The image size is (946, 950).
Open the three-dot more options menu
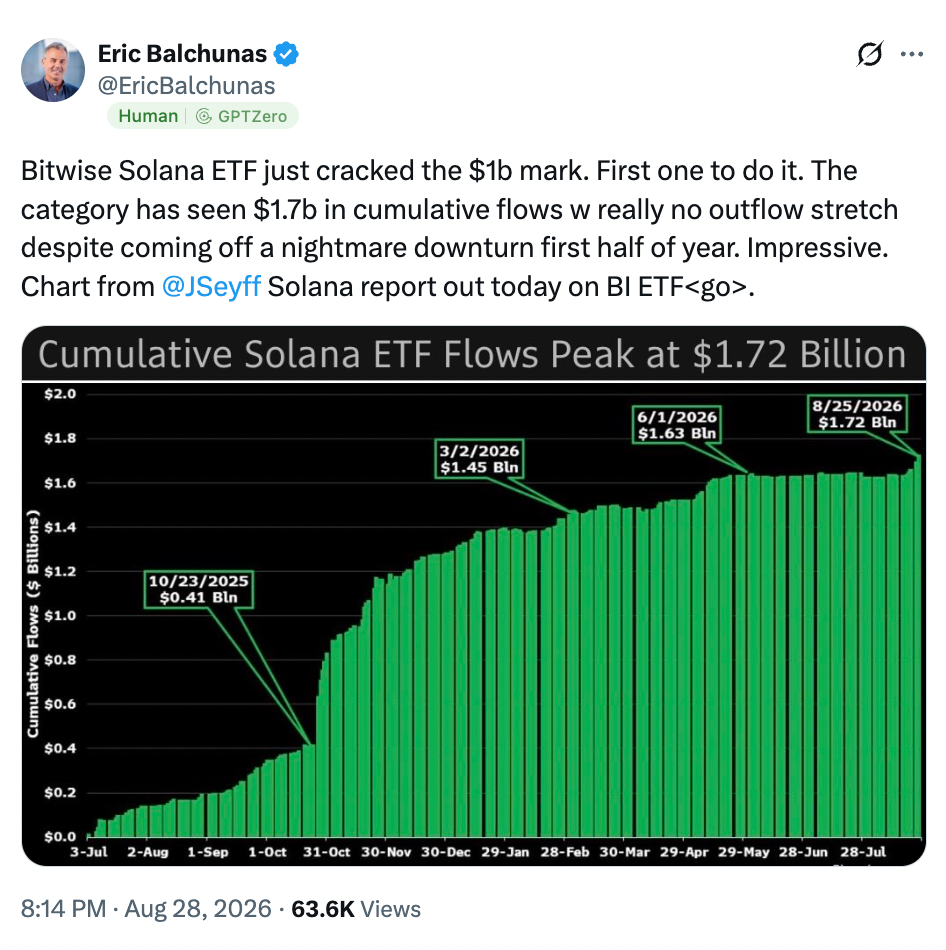(911, 54)
